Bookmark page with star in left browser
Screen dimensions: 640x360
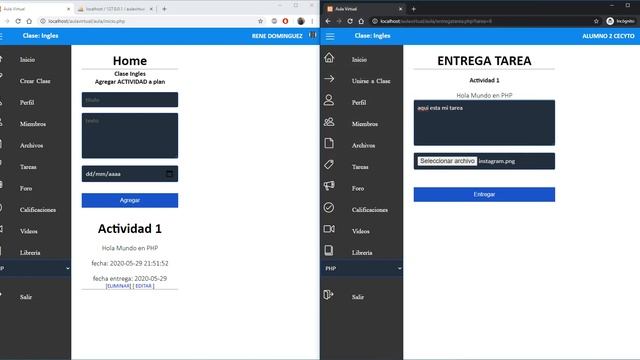pos(260,21)
